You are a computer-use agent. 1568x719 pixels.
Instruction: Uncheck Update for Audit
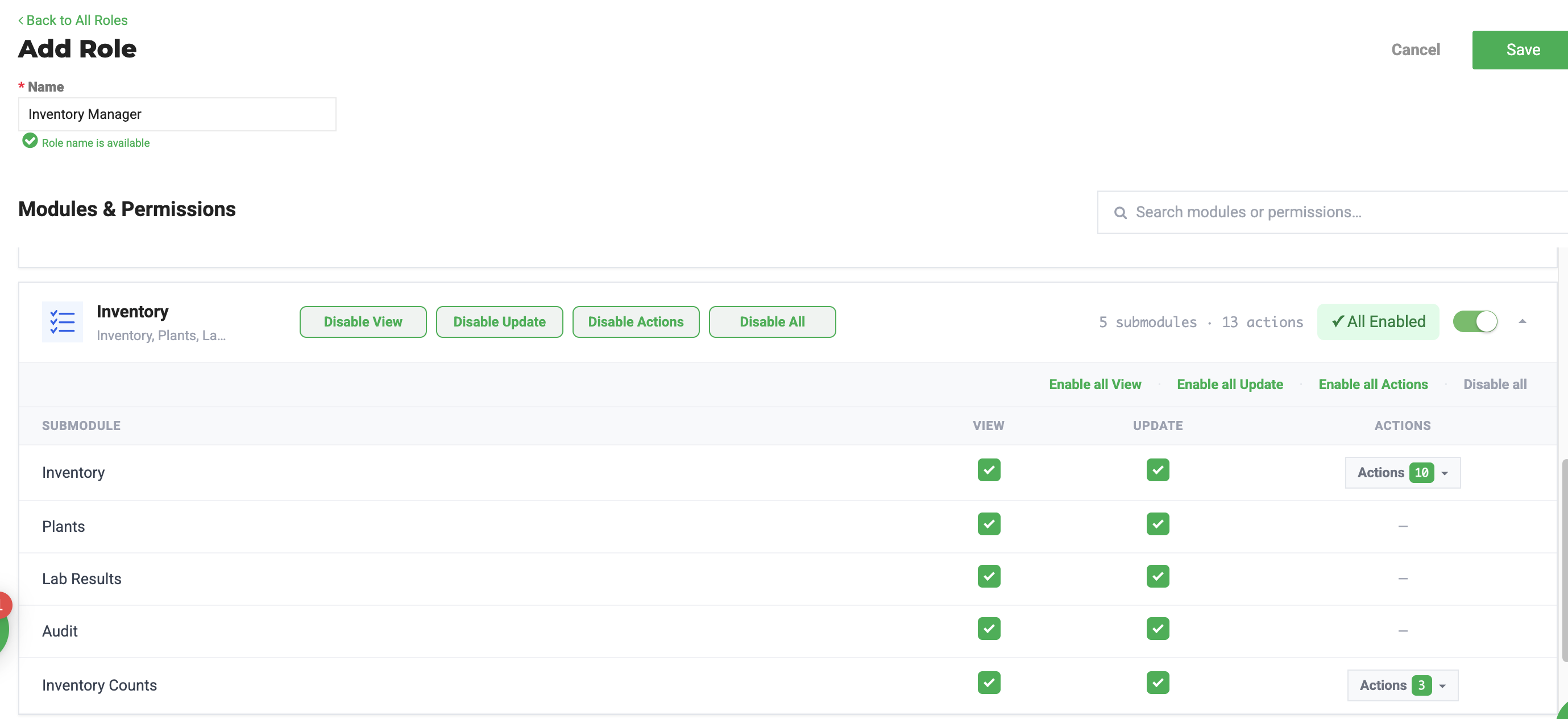point(1157,629)
